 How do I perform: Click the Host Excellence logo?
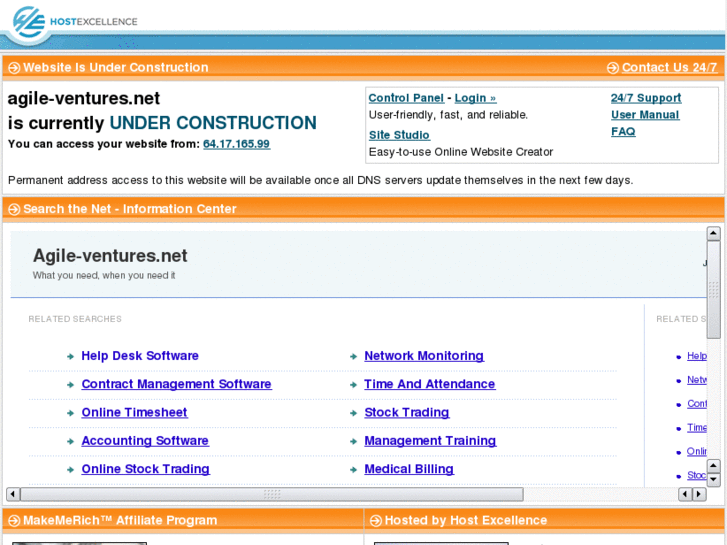click(74, 22)
